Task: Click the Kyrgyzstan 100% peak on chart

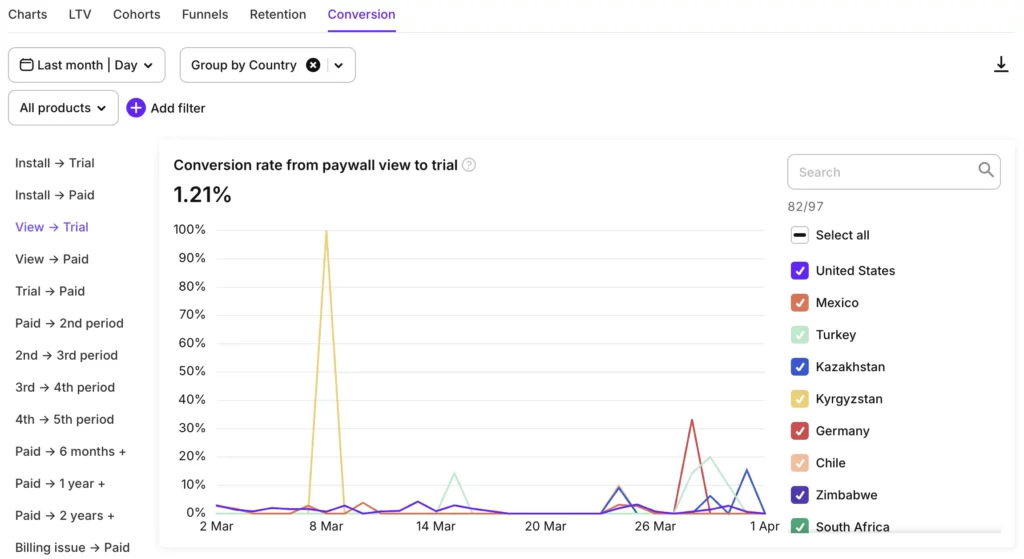Action: pyautogui.click(x=326, y=231)
